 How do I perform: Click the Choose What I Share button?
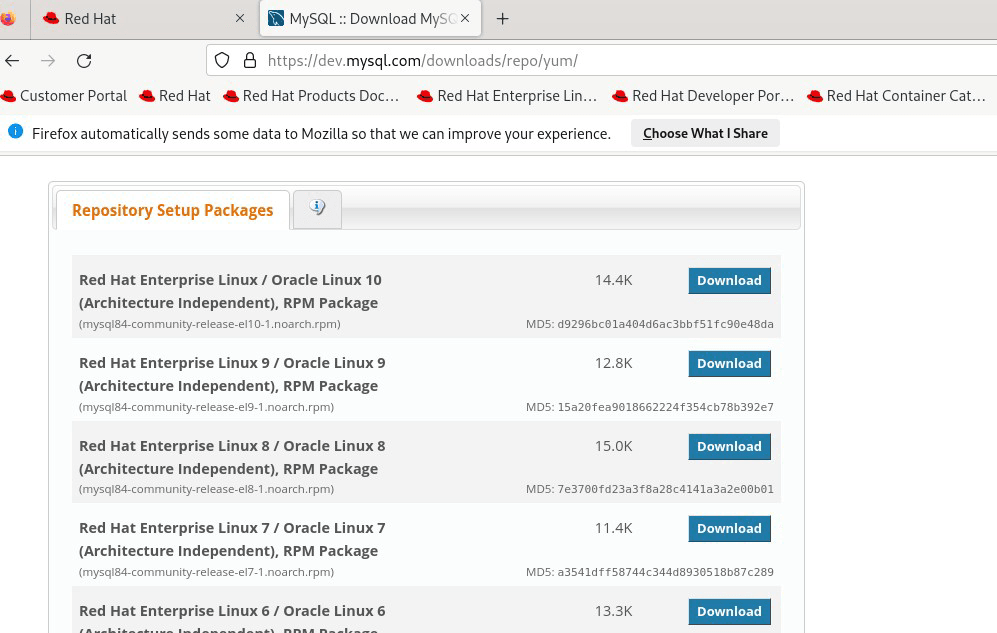(x=705, y=133)
